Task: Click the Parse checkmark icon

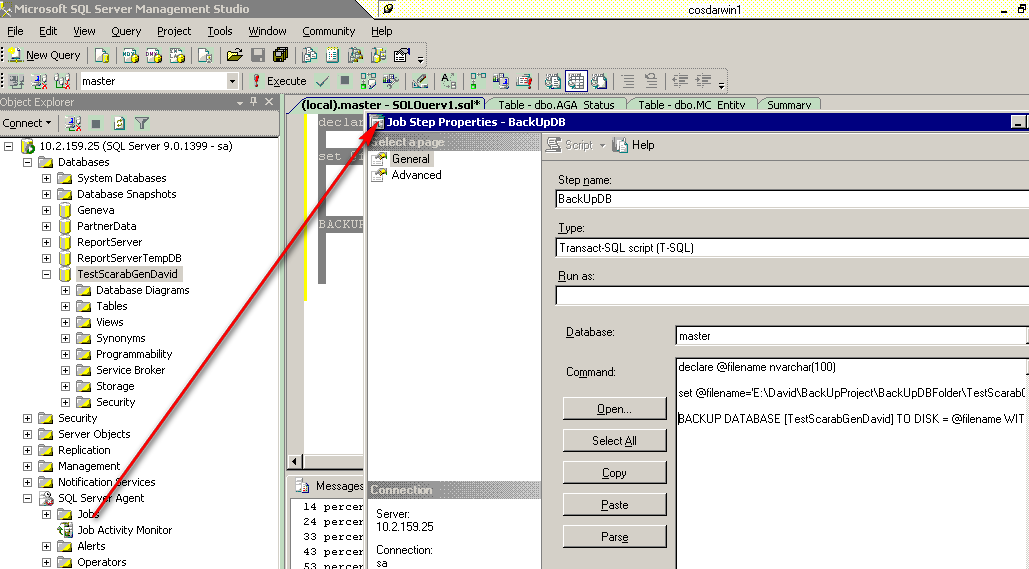Action: click(x=322, y=81)
